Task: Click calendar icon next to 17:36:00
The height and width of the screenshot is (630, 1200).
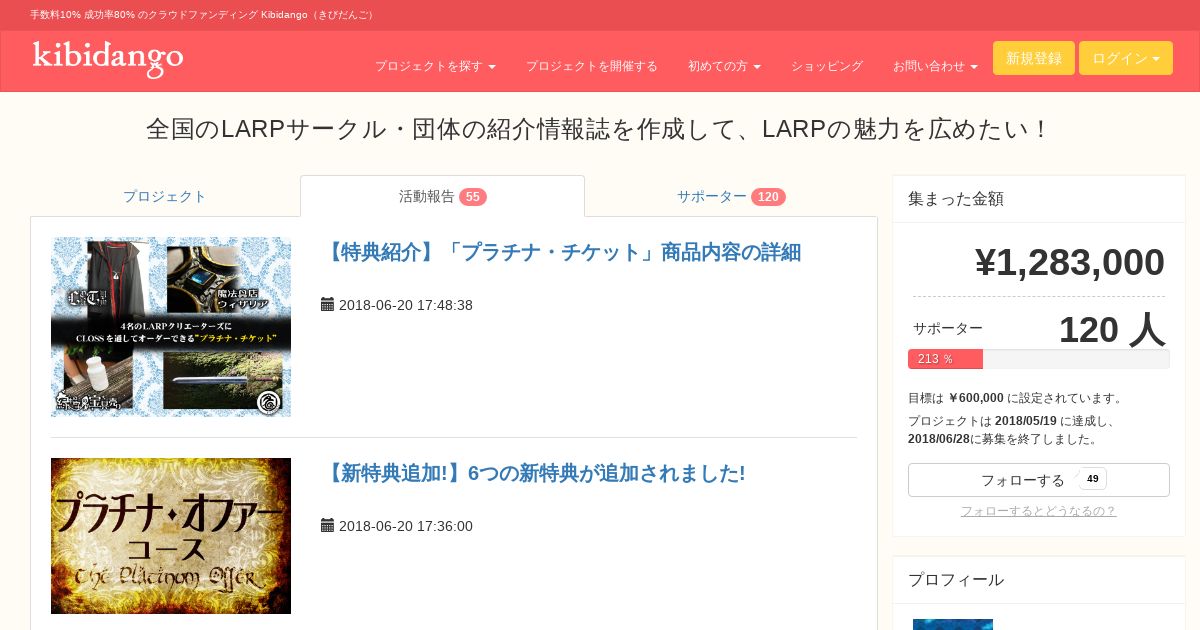Action: coord(327,525)
